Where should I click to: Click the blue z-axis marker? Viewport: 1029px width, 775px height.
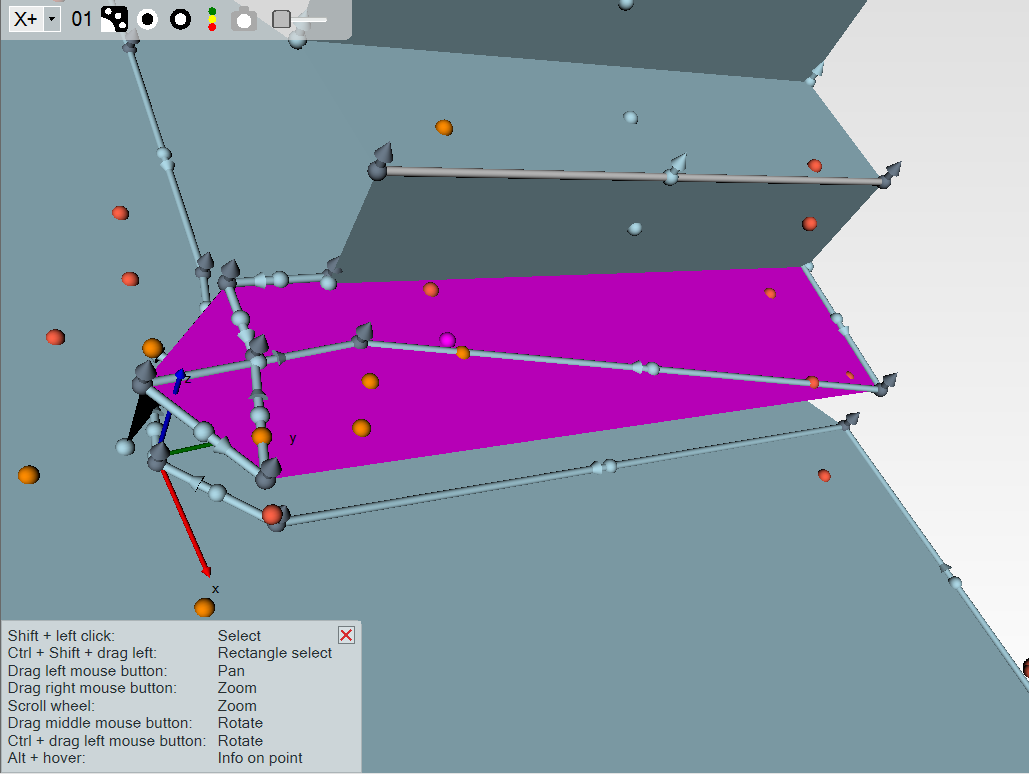click(179, 378)
